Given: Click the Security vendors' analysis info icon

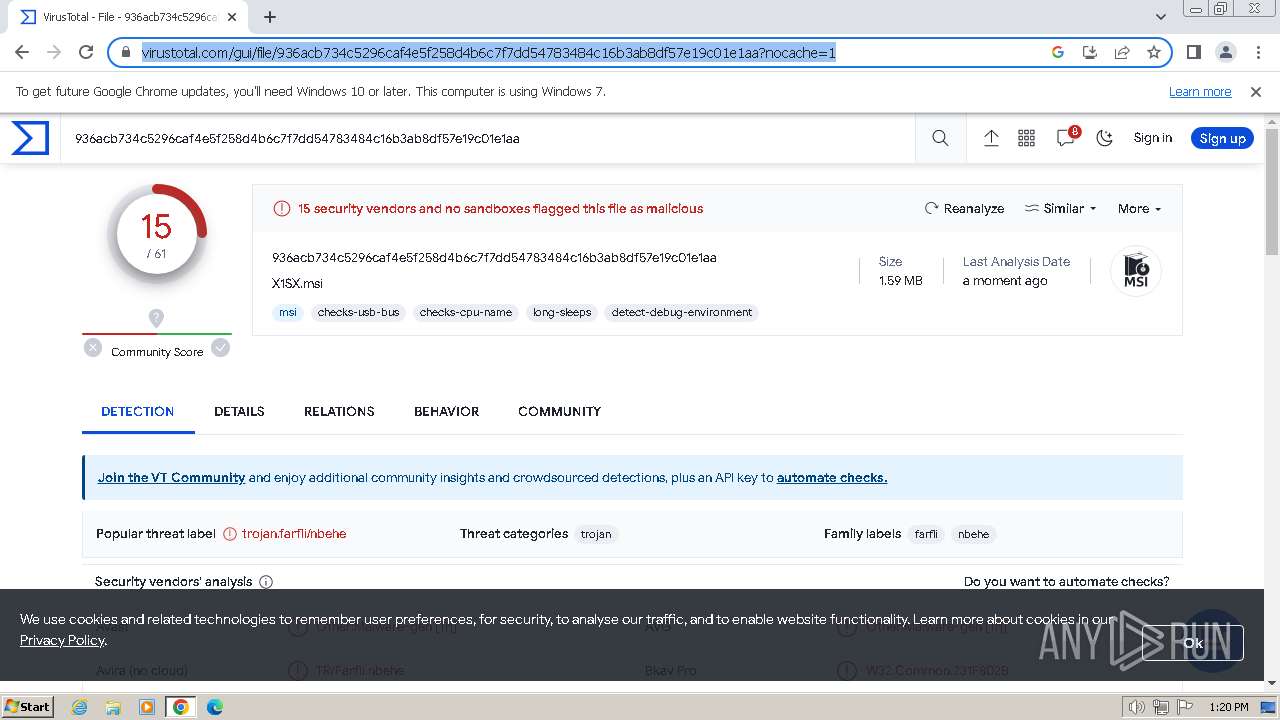Looking at the screenshot, I should [x=266, y=581].
